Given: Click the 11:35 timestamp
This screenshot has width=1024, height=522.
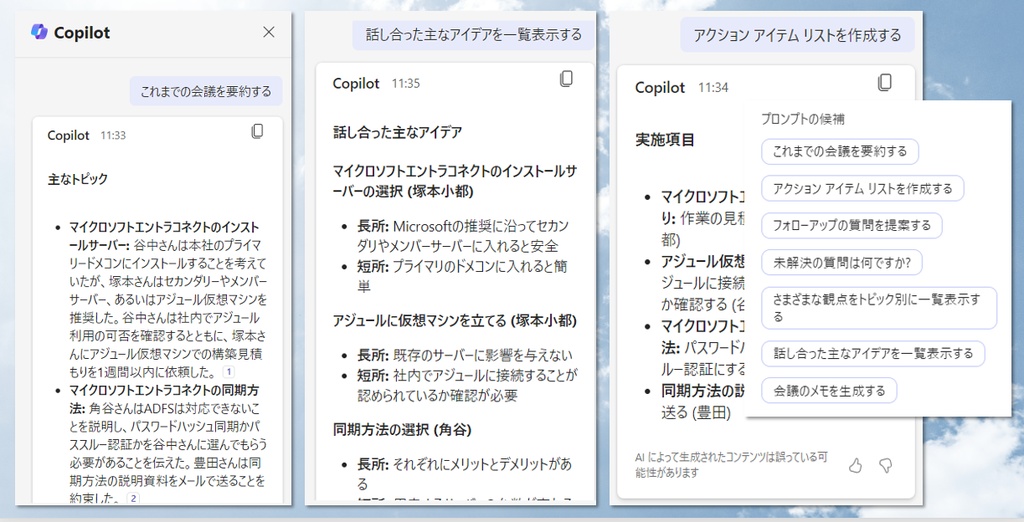Looking at the screenshot, I should point(406,84).
